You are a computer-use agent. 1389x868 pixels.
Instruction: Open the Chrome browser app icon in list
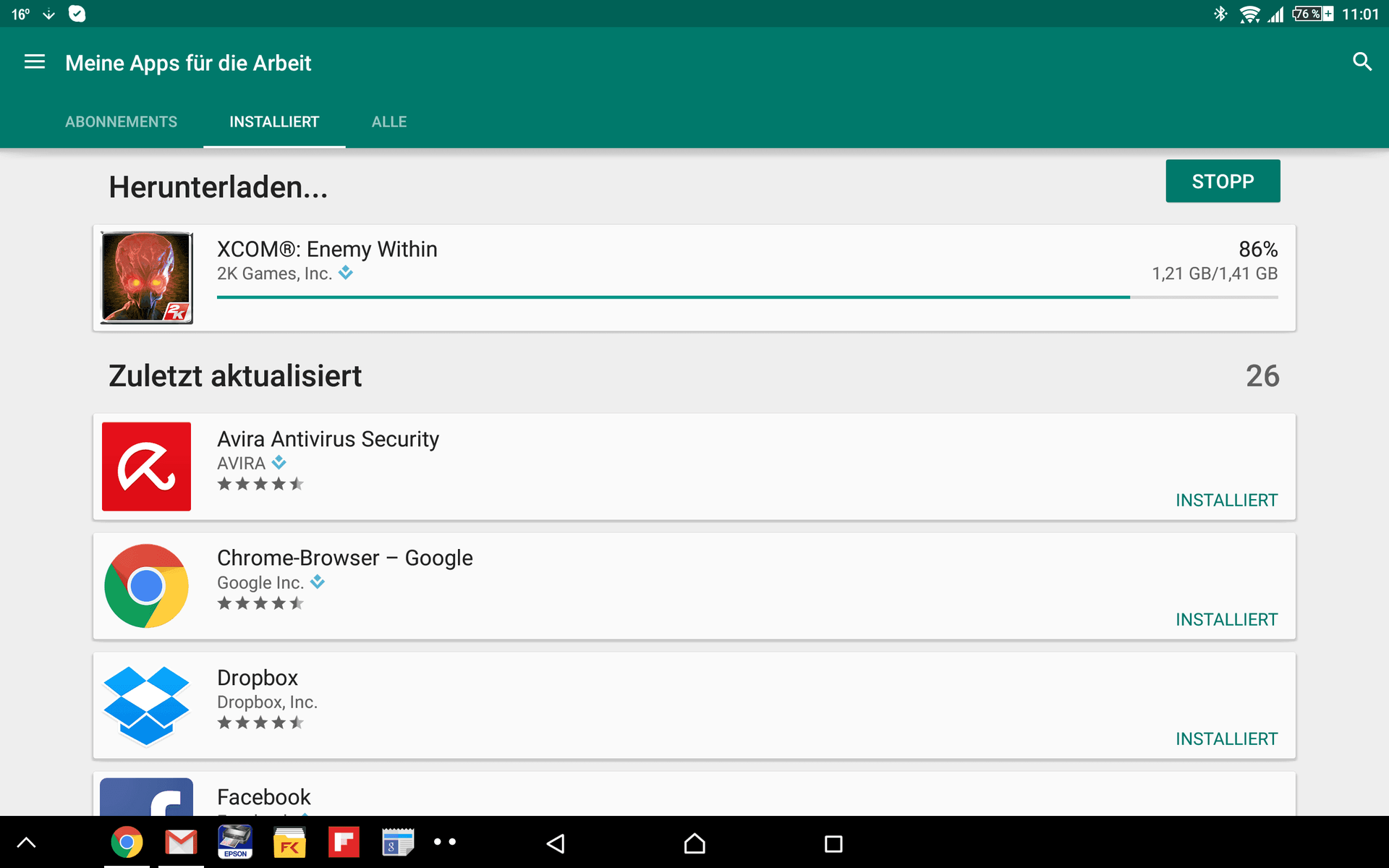pos(147,586)
